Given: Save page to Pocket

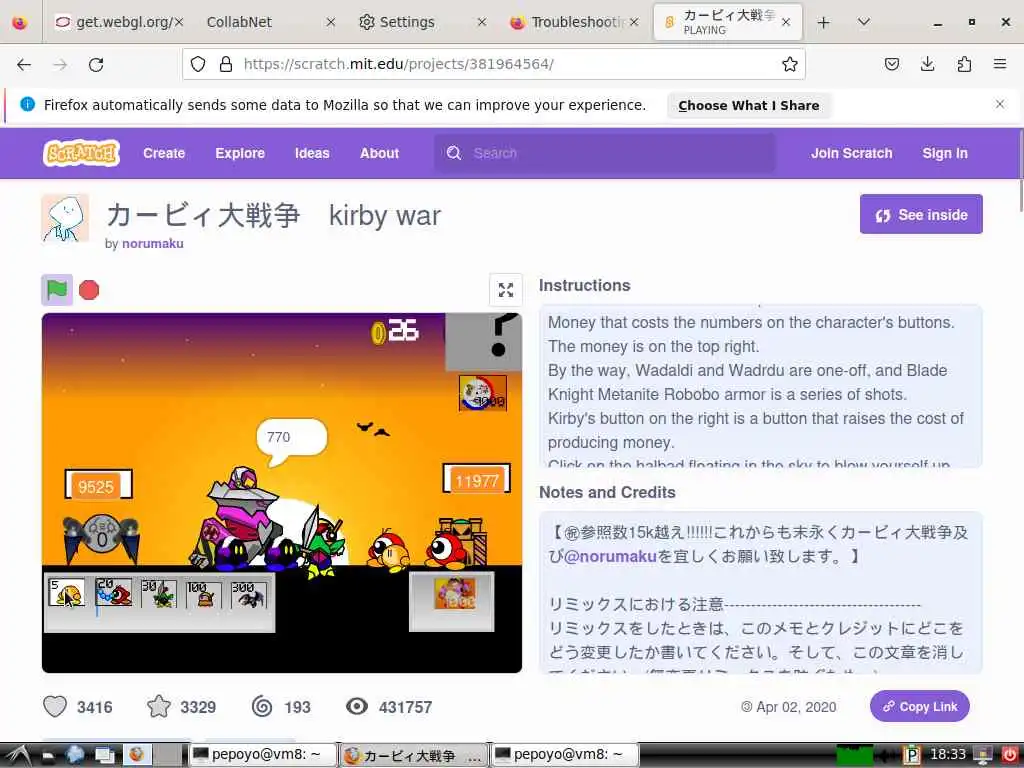Looking at the screenshot, I should coord(891,64).
